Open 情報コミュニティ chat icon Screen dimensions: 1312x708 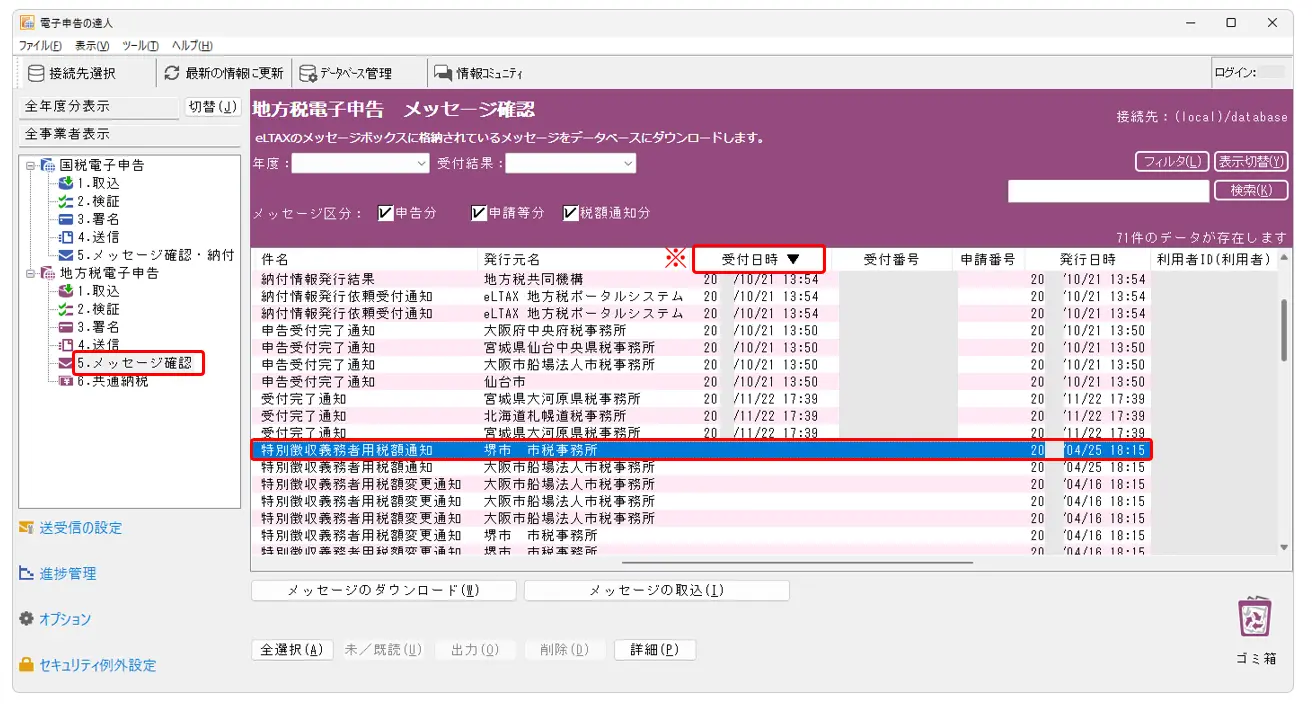pos(442,73)
